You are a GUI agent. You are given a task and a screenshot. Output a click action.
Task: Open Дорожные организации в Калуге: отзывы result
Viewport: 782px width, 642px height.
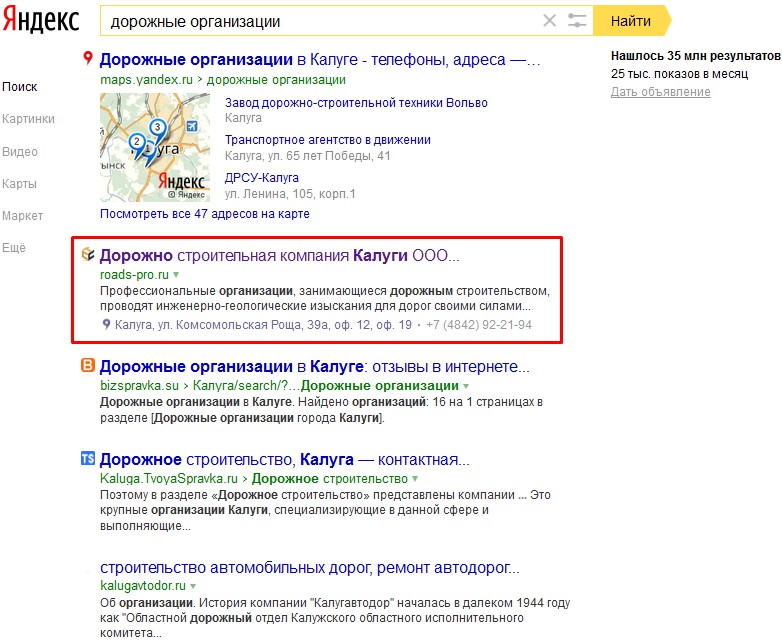(315, 367)
